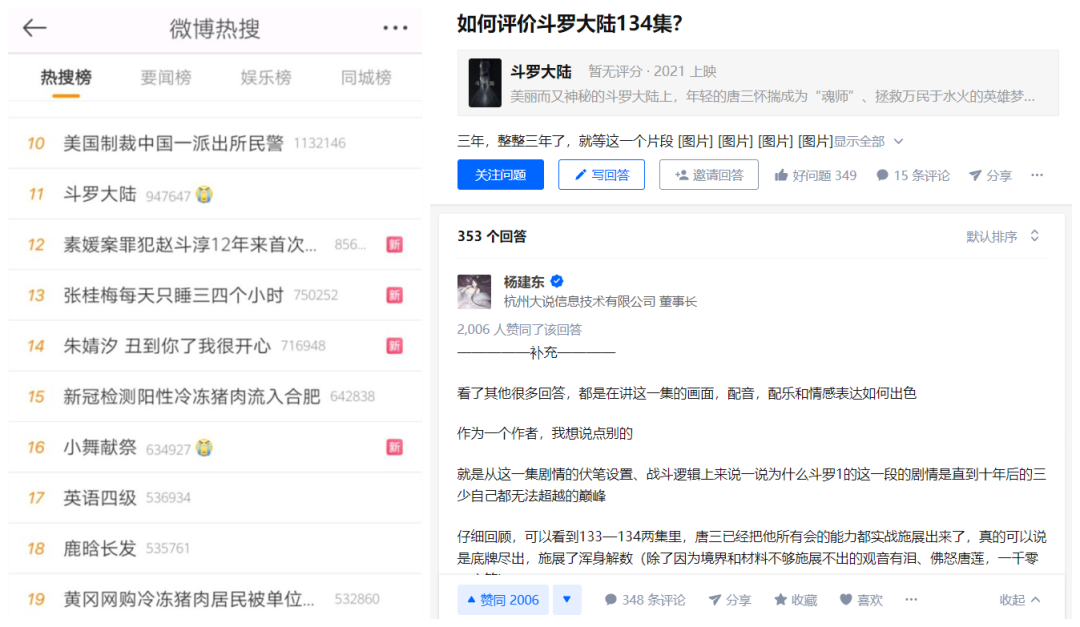Open the 斗罗大陆 title in the info card
This screenshot has height=627, width=1080.
541,72
